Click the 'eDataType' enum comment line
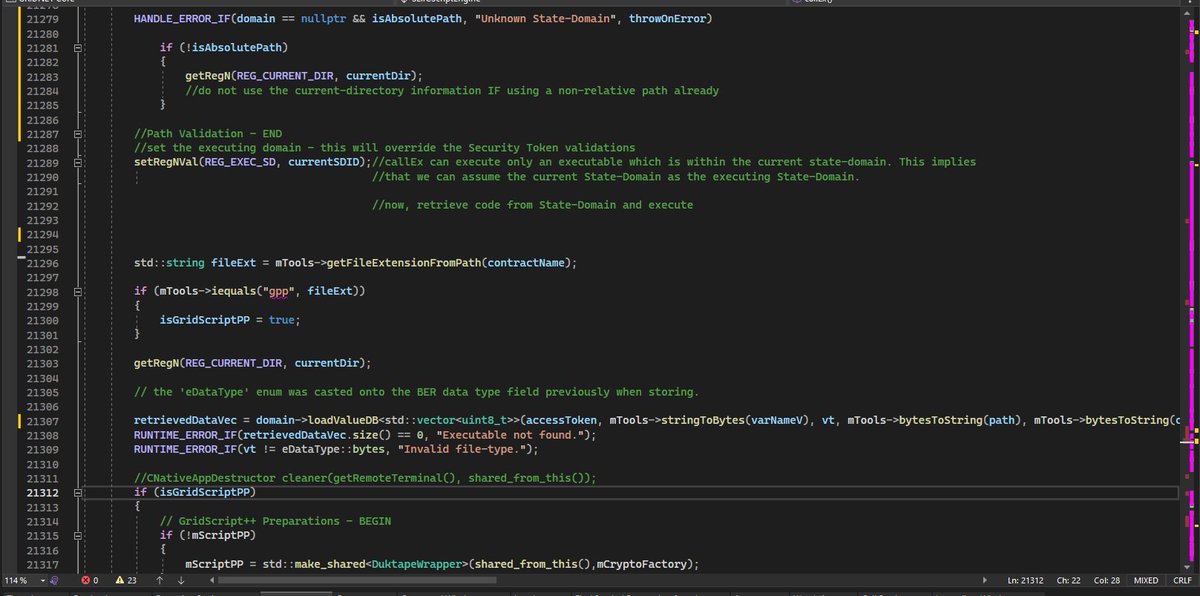This screenshot has height=596, width=1200. (x=417, y=393)
